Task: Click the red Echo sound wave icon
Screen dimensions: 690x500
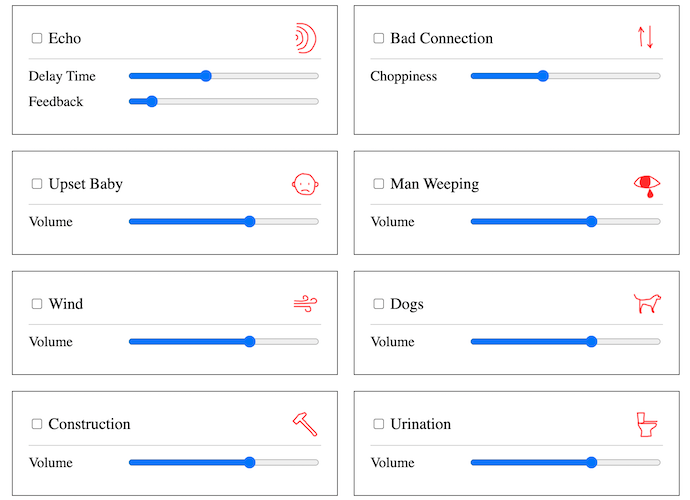Action: click(x=306, y=38)
